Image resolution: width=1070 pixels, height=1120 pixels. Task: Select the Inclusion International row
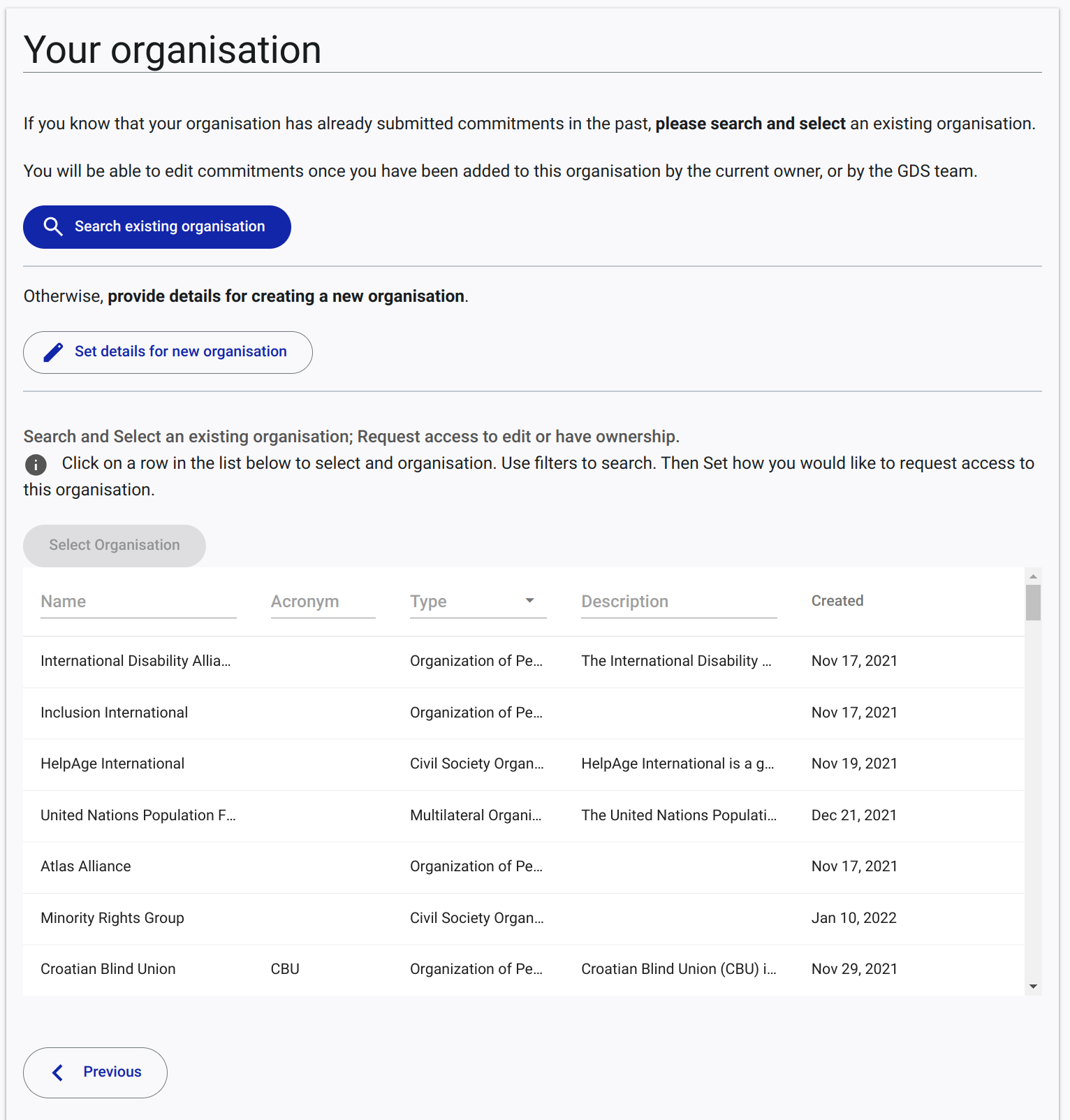524,713
